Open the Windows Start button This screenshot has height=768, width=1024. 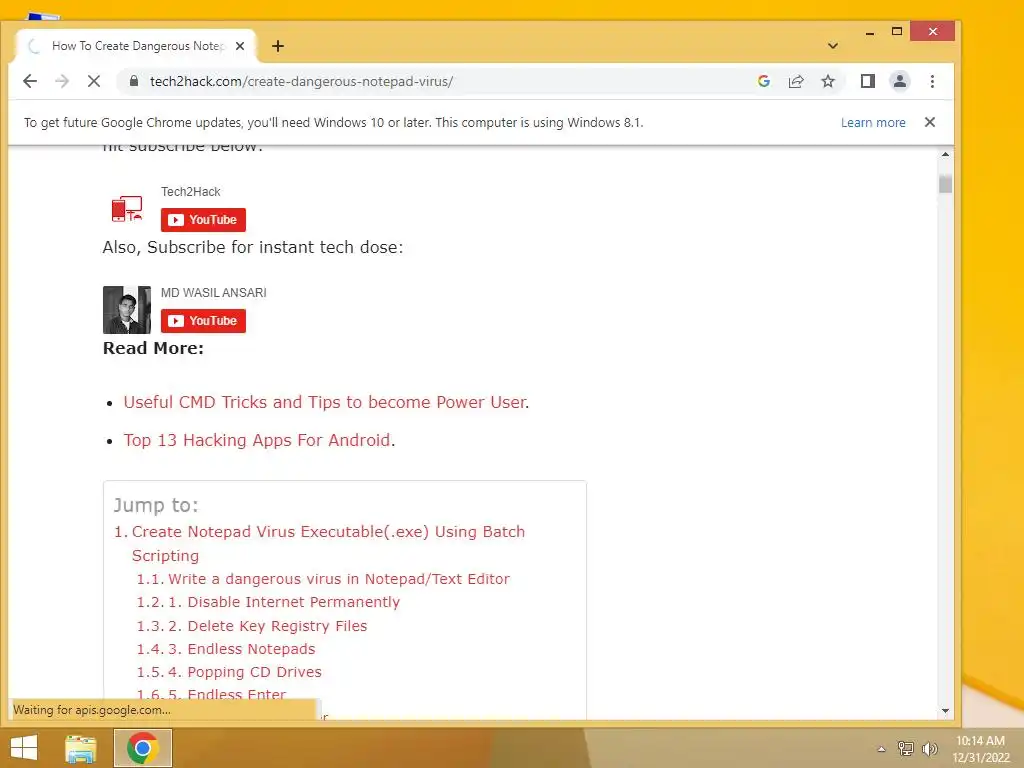click(x=24, y=748)
